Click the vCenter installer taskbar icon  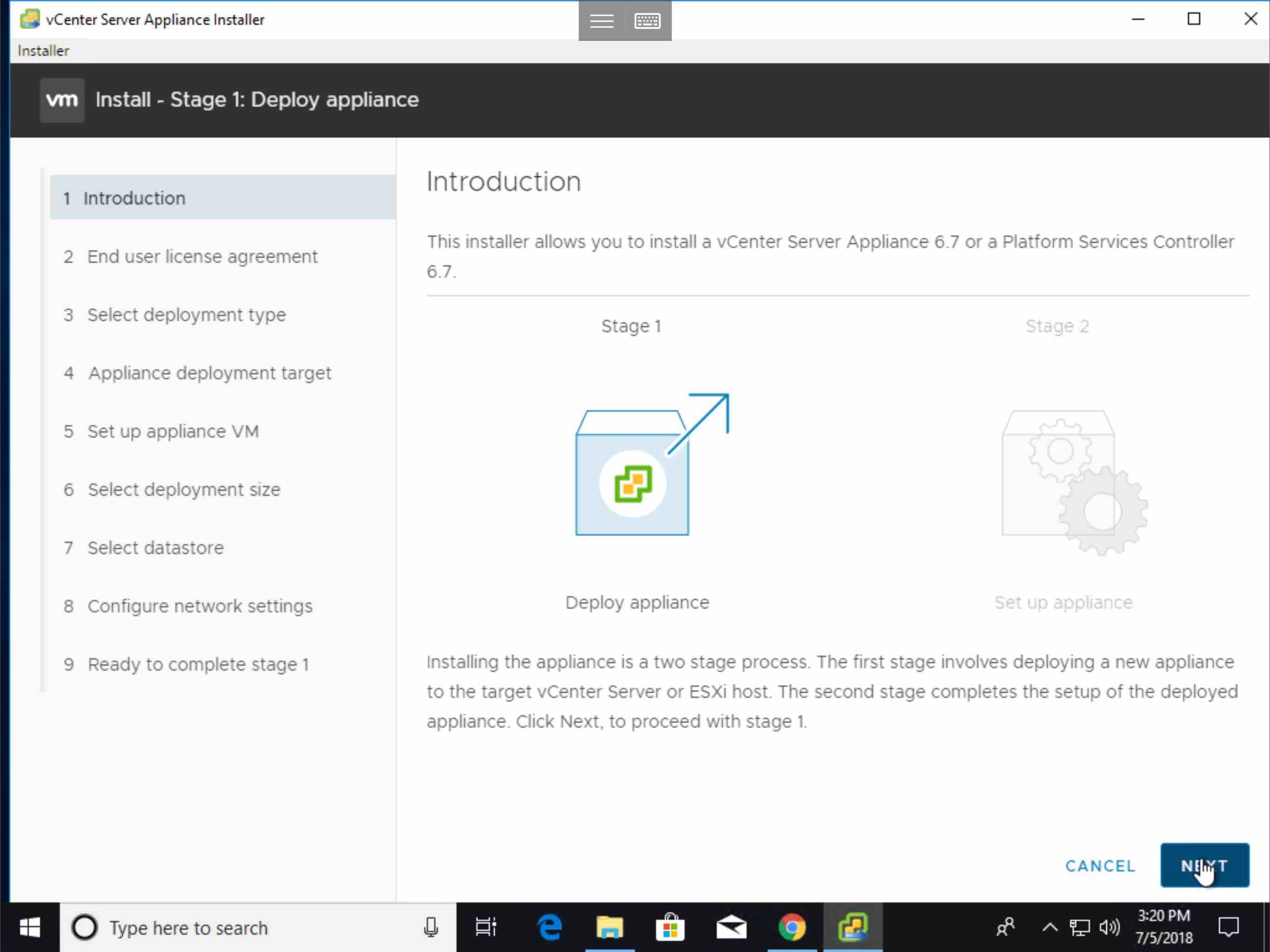[853, 927]
